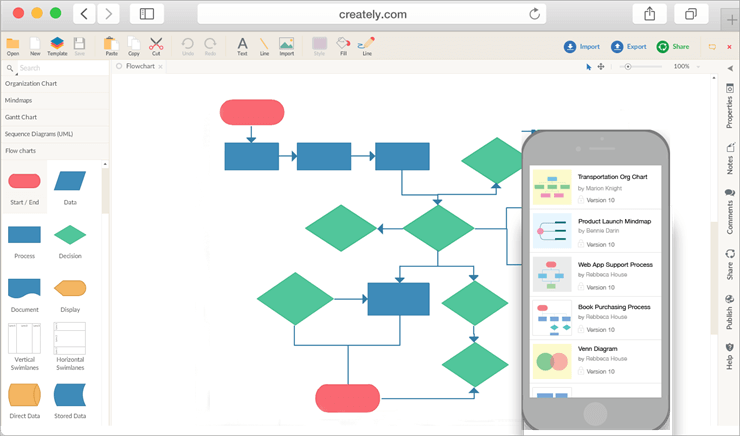Image resolution: width=740 pixels, height=436 pixels.
Task: Select the Vertical Swimlanes shape
Action: tap(25, 347)
